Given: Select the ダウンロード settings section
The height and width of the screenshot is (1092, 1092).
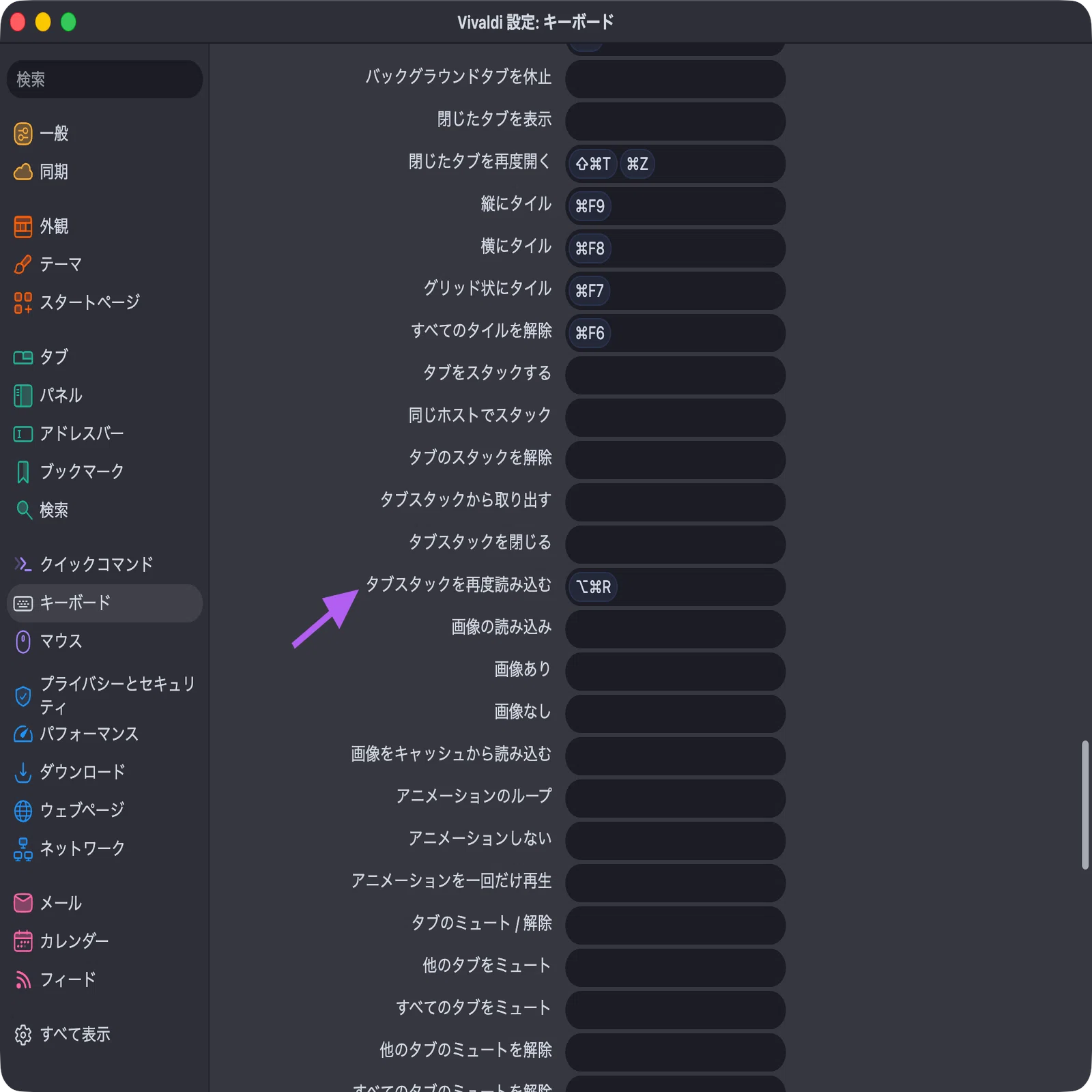Looking at the screenshot, I should pos(104,773).
